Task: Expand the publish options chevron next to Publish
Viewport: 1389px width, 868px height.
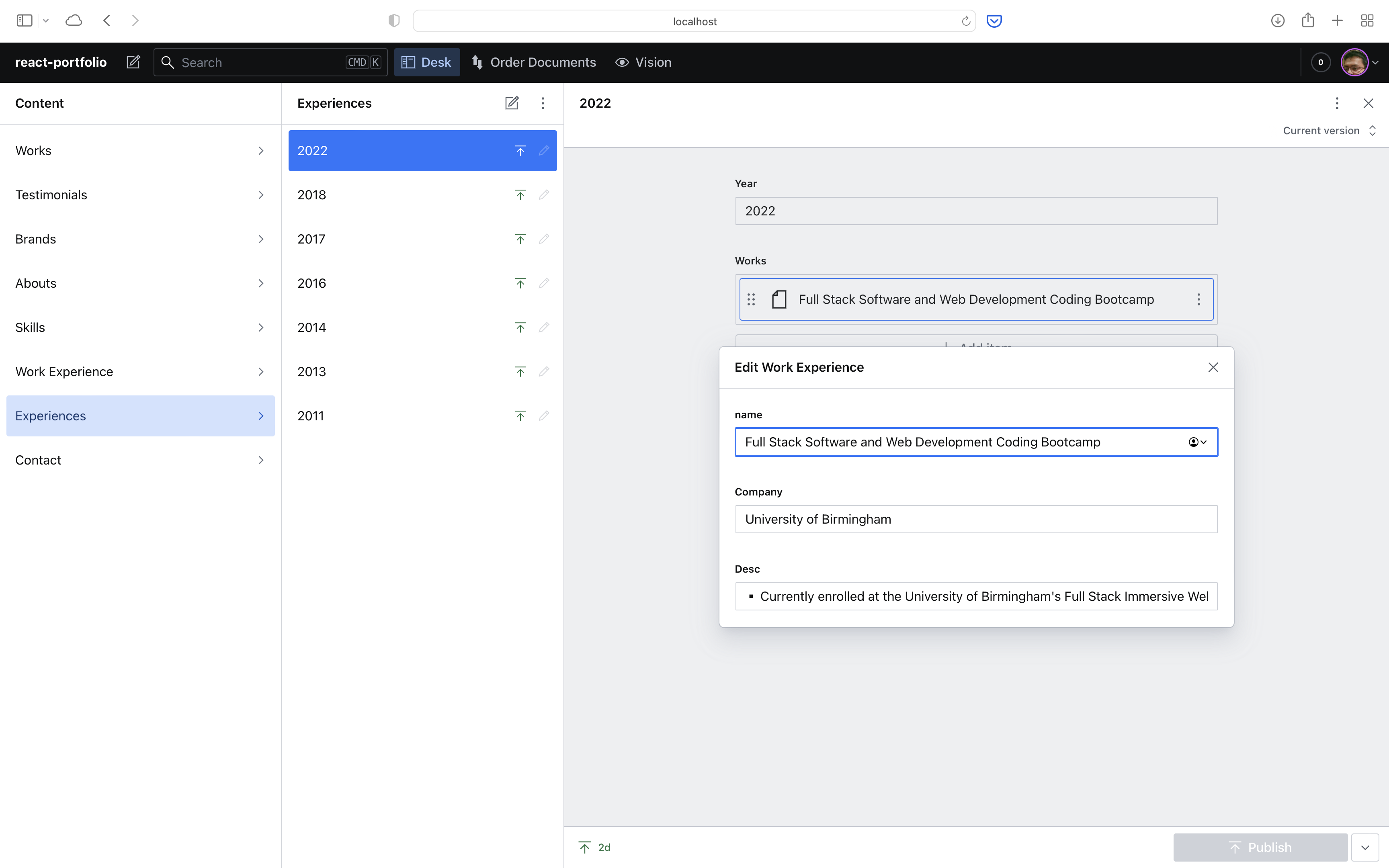Action: click(1365, 847)
